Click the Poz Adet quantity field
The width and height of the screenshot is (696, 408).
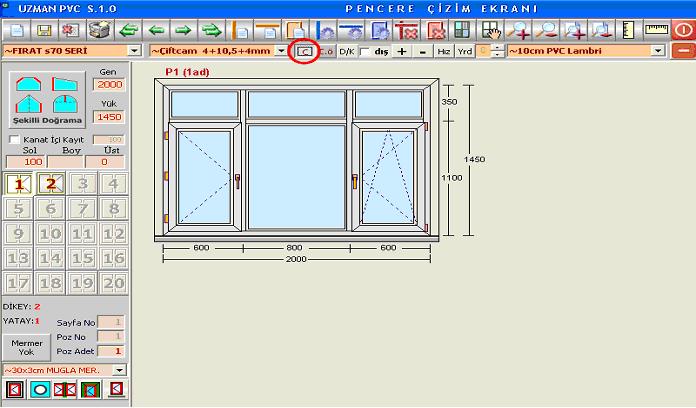pos(111,351)
